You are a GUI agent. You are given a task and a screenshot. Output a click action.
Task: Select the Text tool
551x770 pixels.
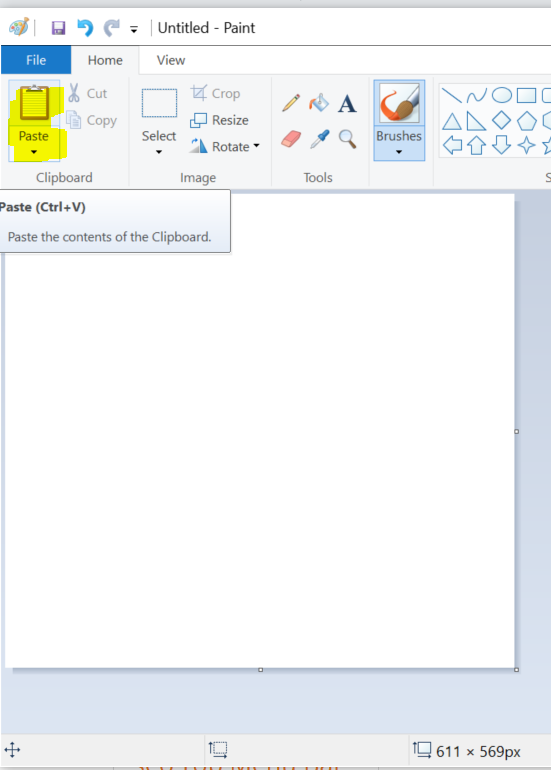[347, 104]
